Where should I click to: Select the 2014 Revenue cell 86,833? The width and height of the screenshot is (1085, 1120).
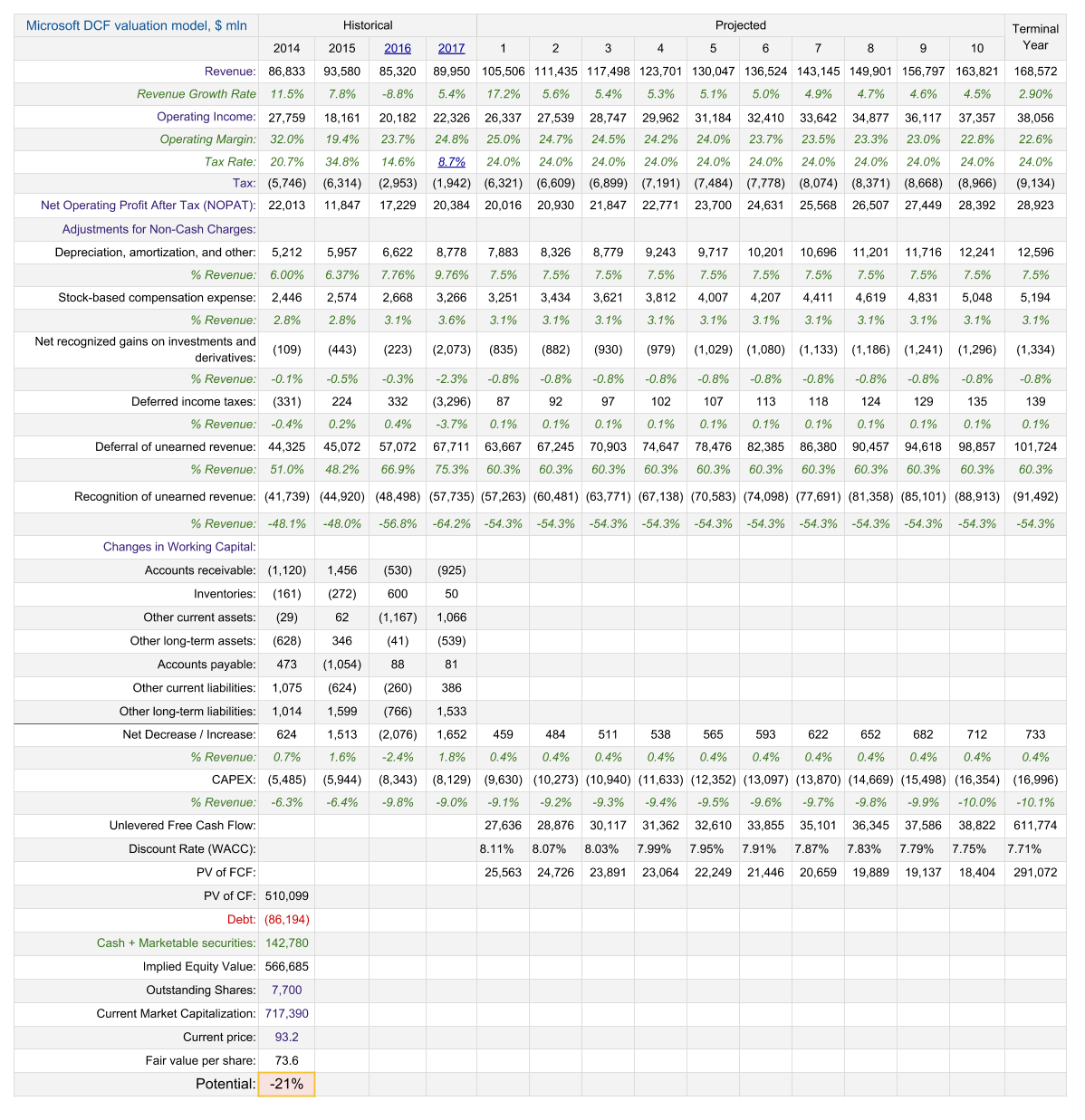[x=286, y=72]
